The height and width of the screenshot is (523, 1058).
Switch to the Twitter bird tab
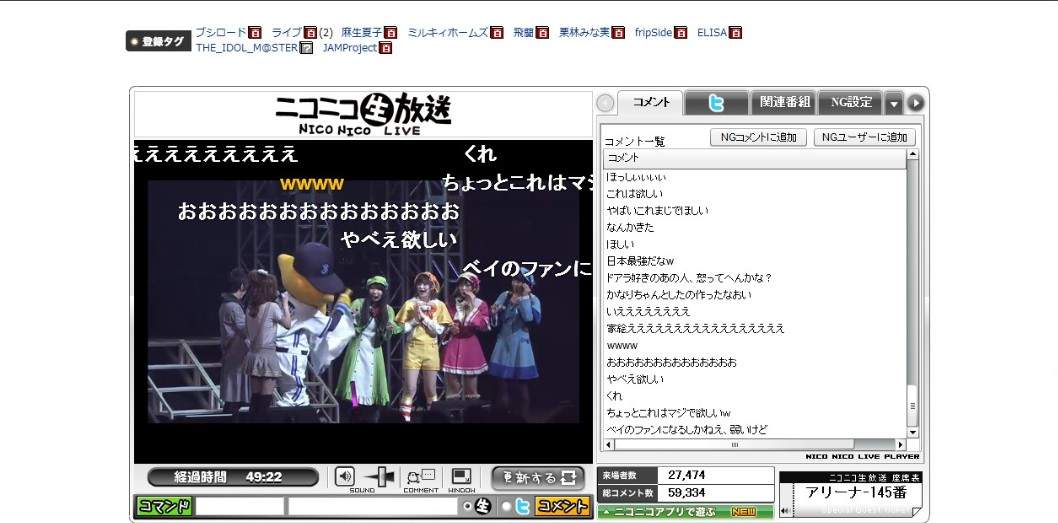pos(717,103)
